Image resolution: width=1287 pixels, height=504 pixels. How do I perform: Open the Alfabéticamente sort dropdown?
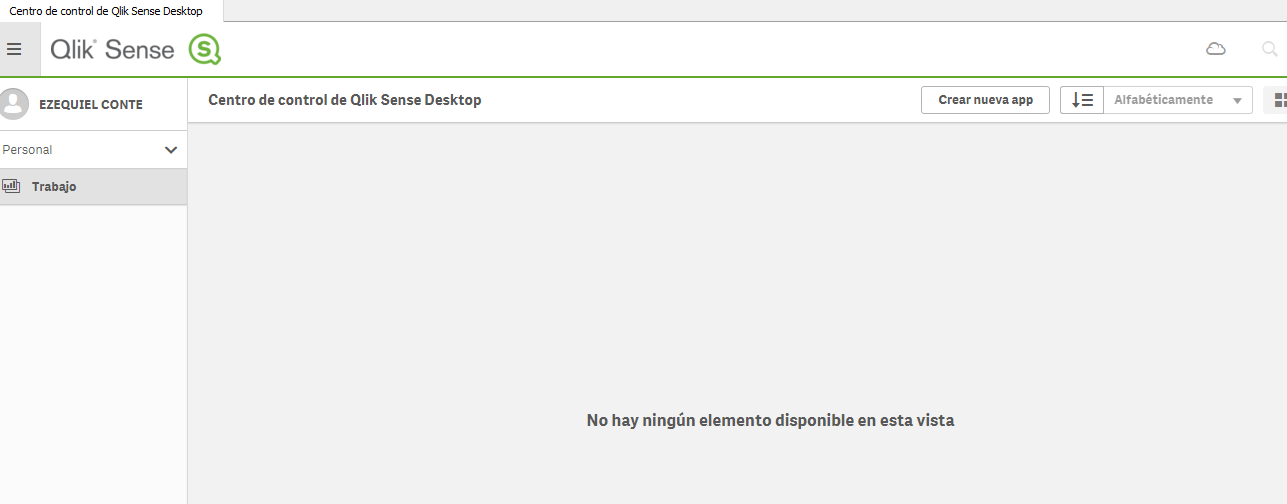click(1178, 100)
